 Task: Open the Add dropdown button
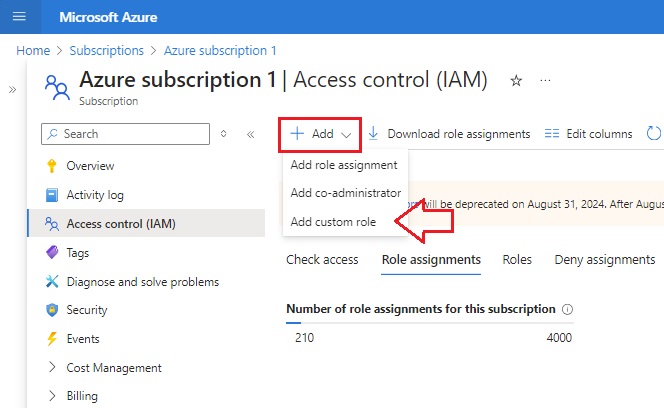click(320, 134)
